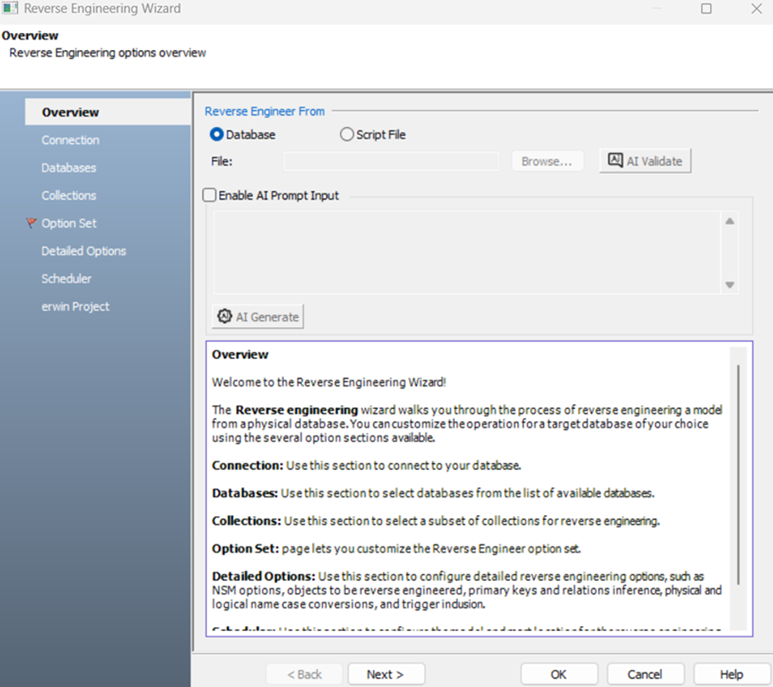Screen dimensions: 773x687
Task: Click the Next > button
Action: click(x=385, y=674)
